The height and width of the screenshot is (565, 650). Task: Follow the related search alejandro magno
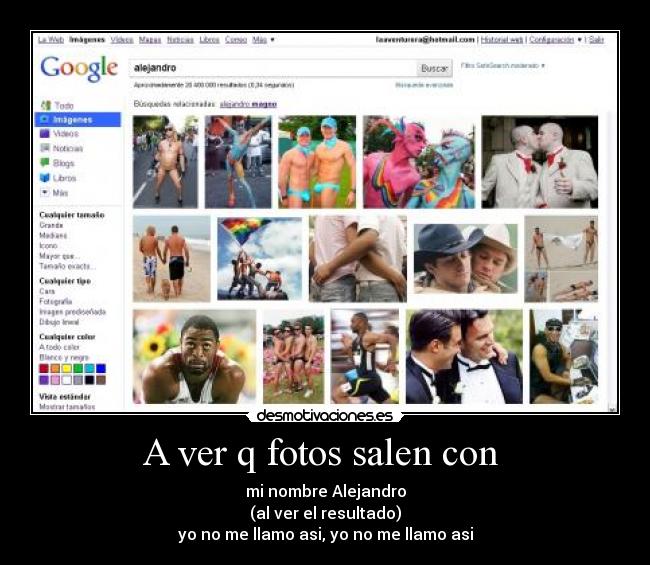coord(248,104)
